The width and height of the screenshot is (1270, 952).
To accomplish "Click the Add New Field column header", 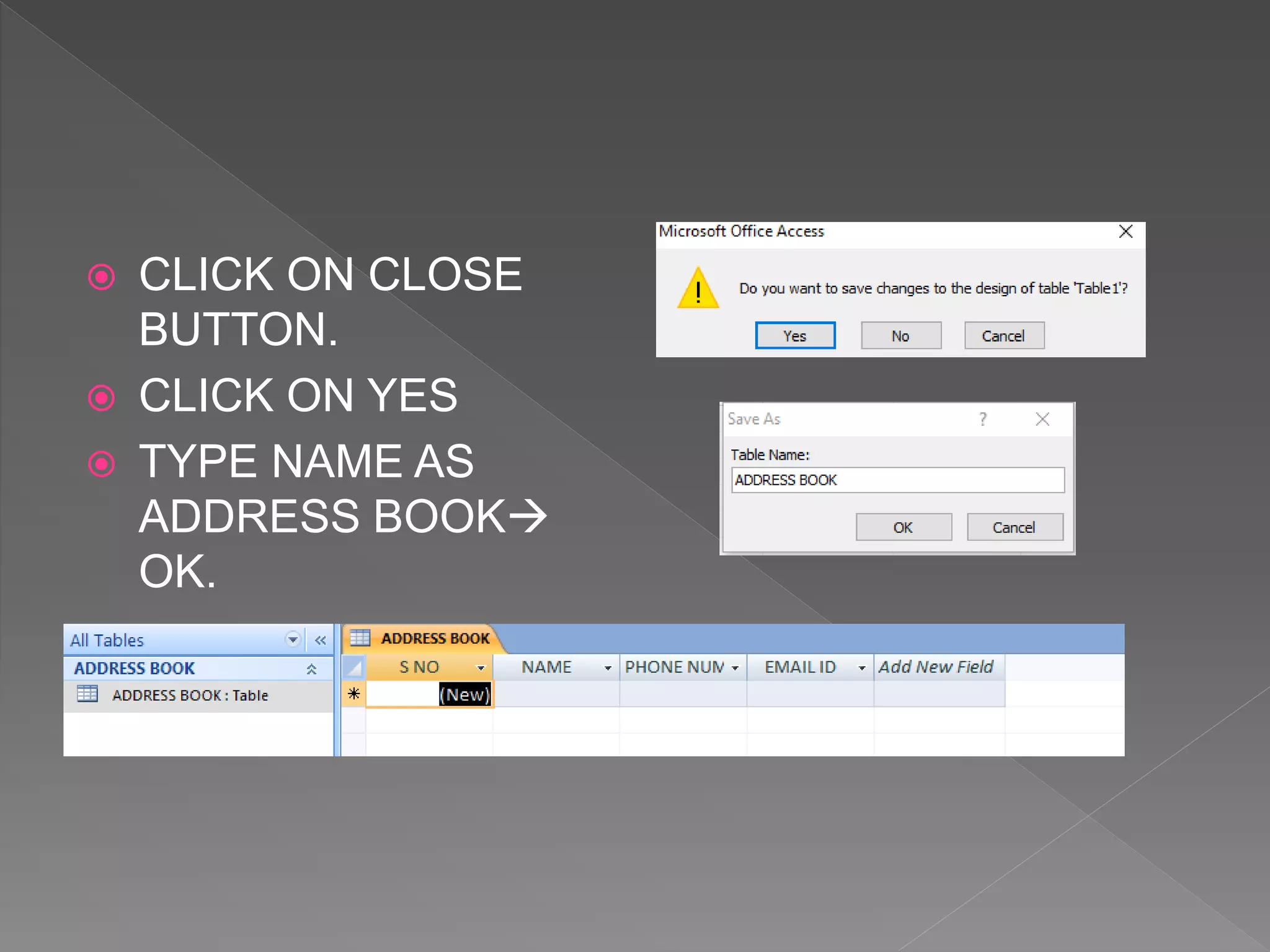I will click(x=939, y=668).
